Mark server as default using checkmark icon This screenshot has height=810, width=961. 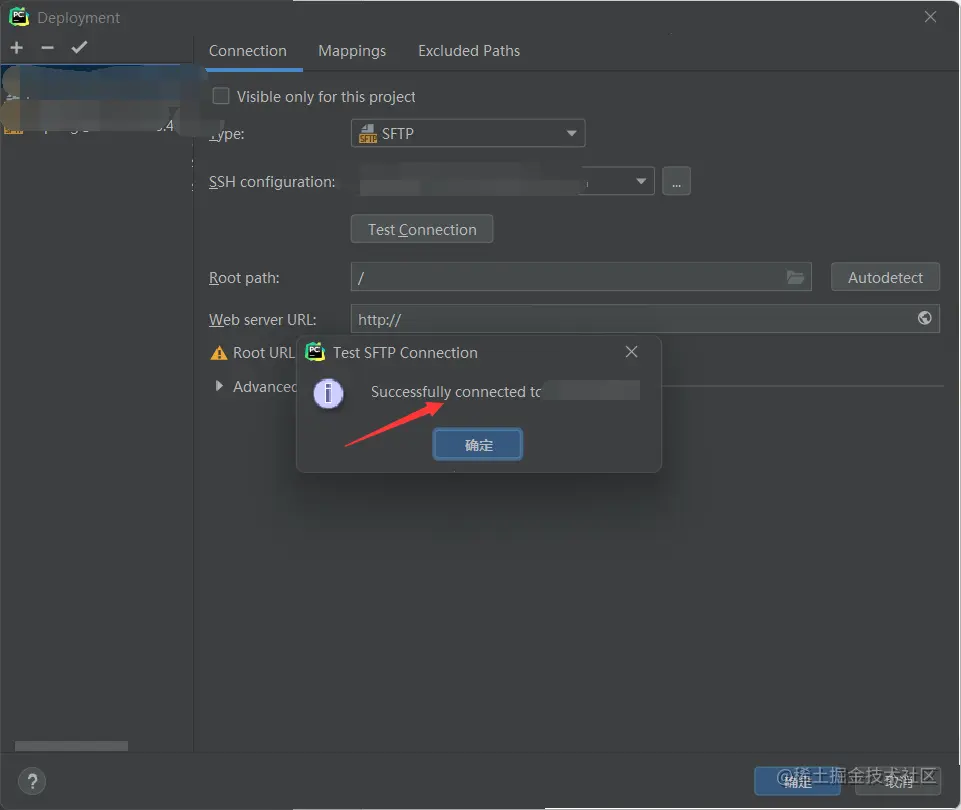click(79, 48)
